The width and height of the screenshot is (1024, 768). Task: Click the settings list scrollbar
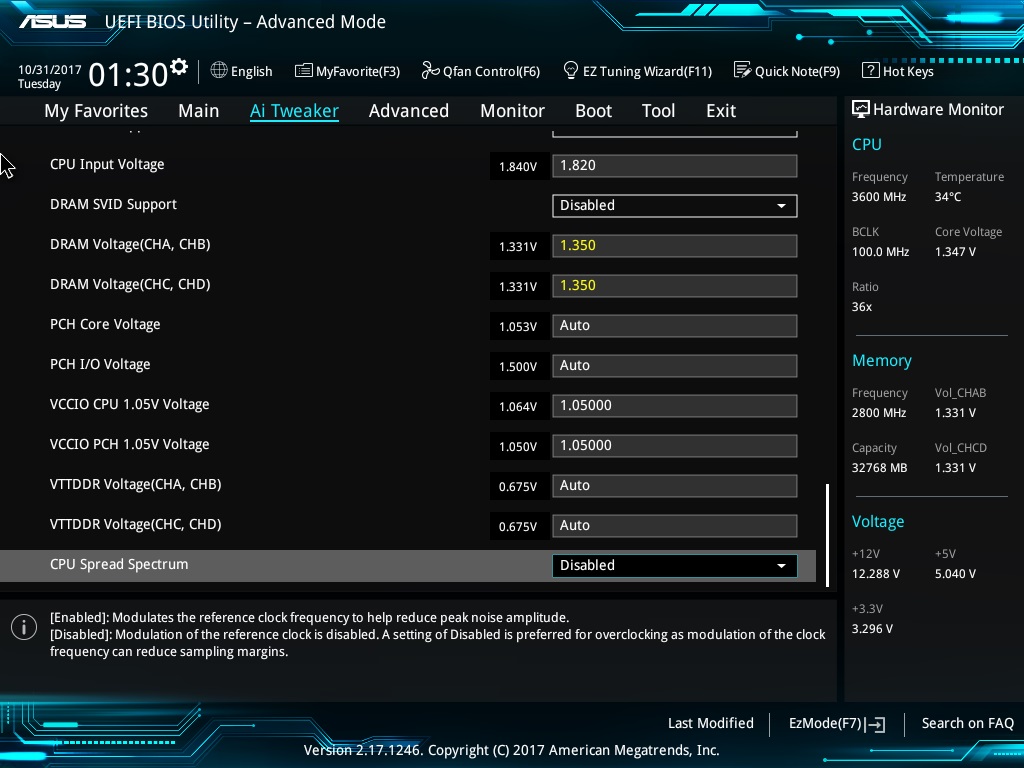click(827, 535)
